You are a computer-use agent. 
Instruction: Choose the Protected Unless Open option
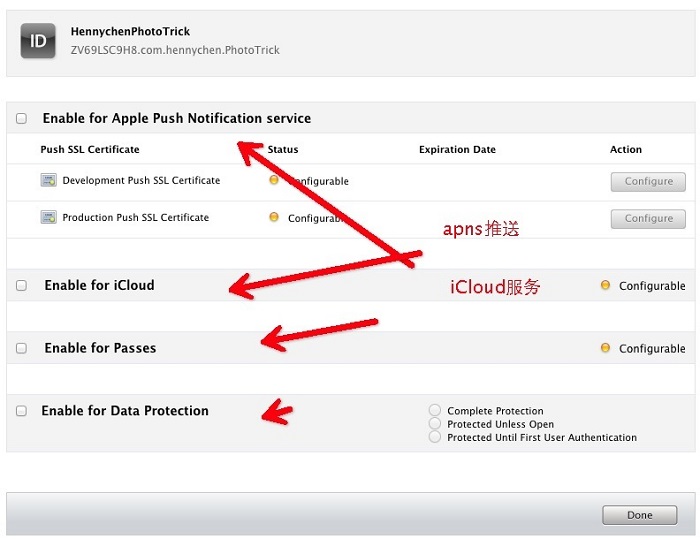point(434,423)
